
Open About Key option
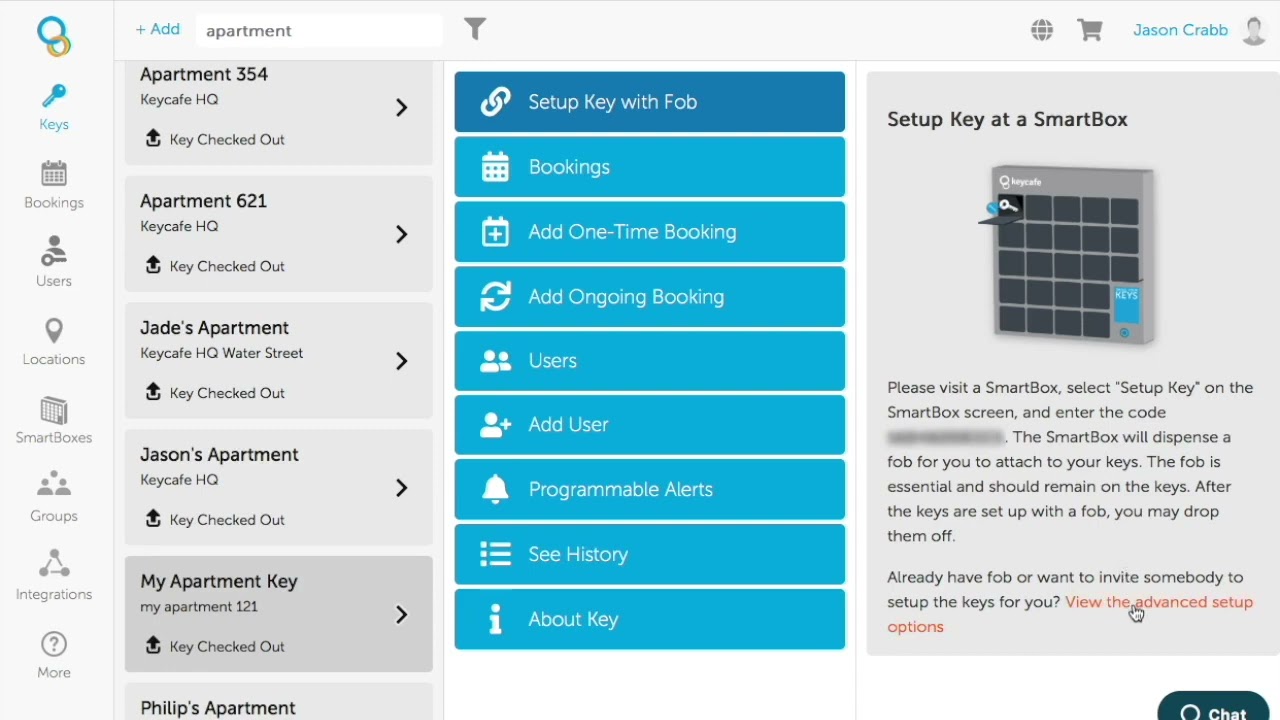(650, 619)
